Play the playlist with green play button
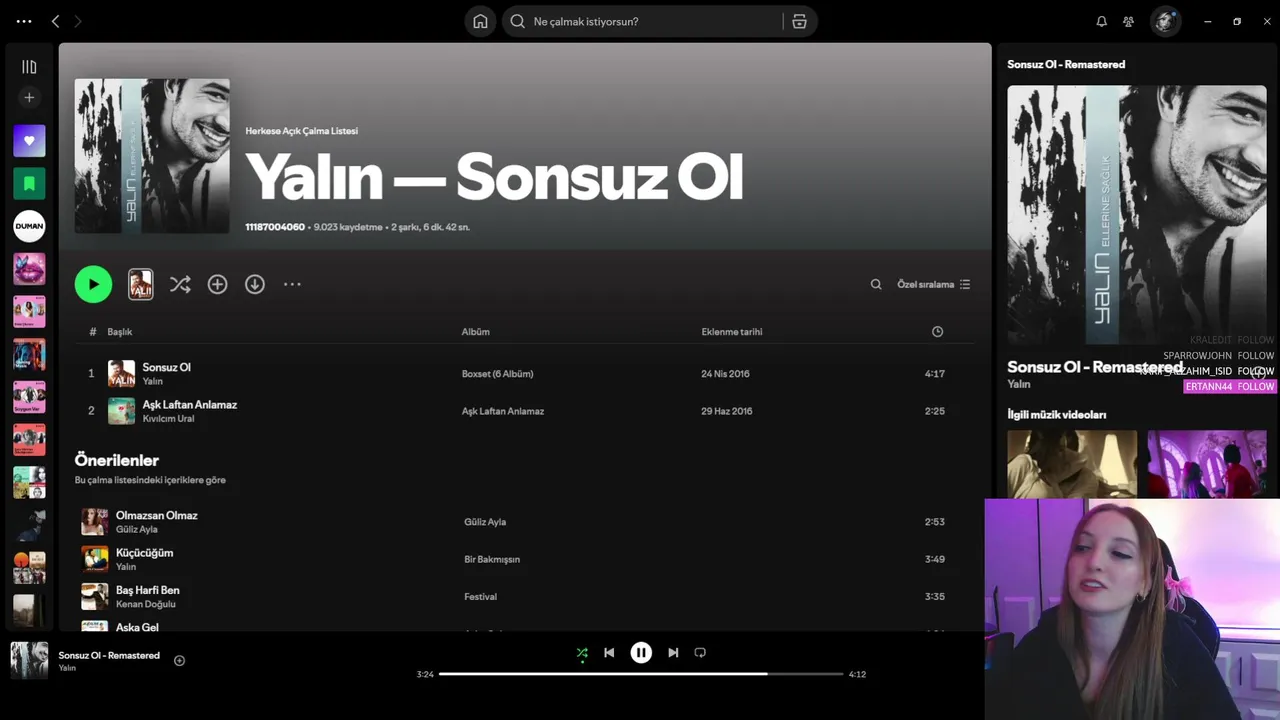The image size is (1280, 720). point(93,284)
